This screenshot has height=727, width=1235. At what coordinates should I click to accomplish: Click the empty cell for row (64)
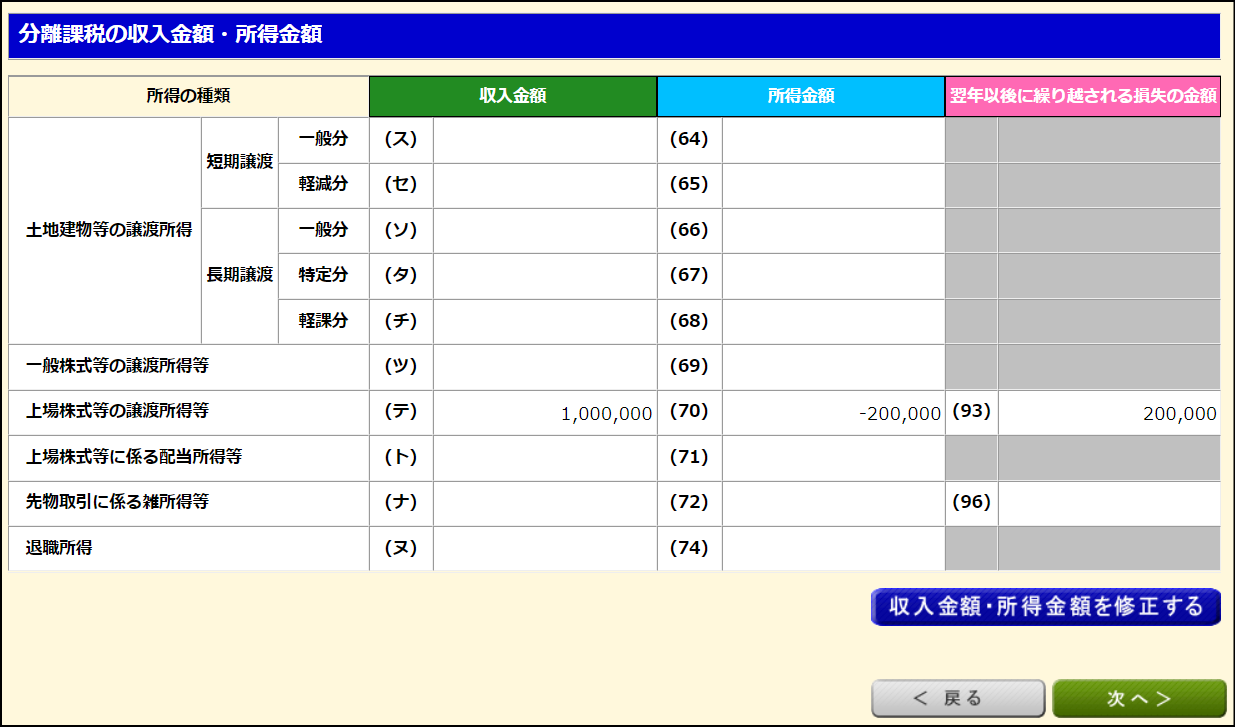point(833,140)
